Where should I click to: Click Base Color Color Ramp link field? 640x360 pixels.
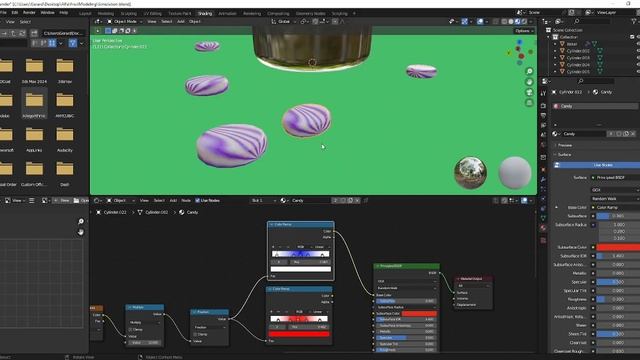[x=615, y=207]
